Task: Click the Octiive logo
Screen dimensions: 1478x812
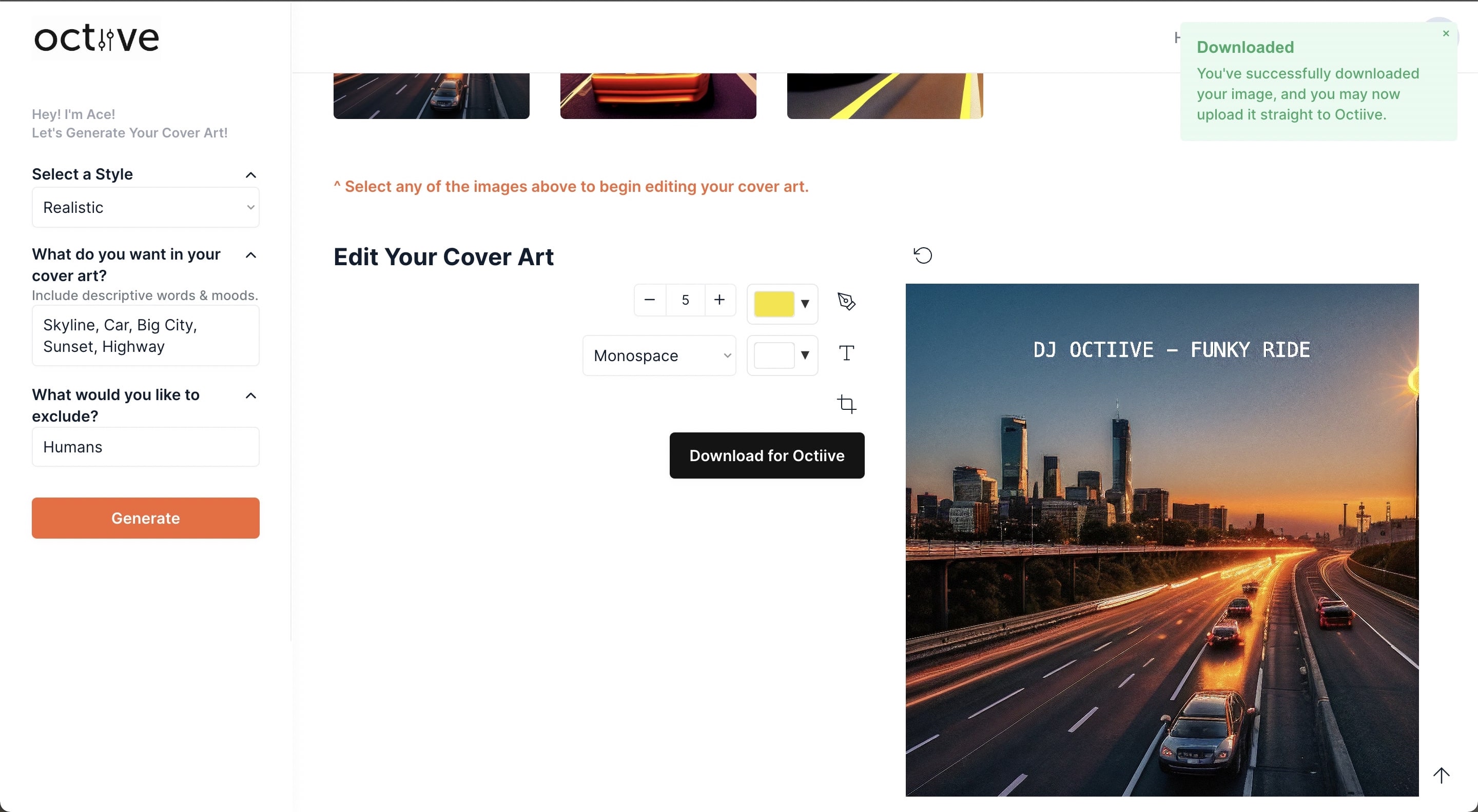Action: (96, 37)
